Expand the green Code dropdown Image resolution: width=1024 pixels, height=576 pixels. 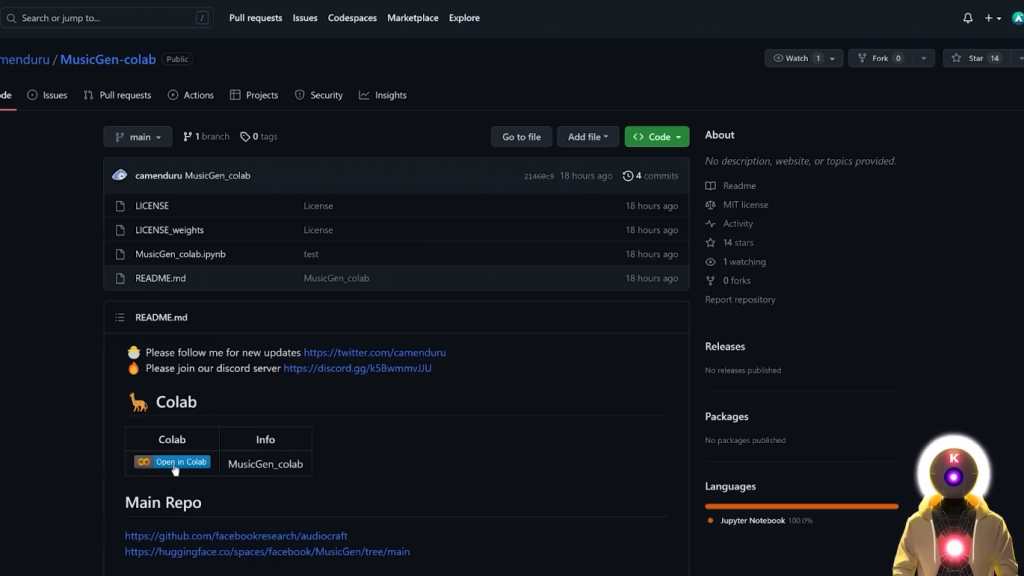(656, 137)
